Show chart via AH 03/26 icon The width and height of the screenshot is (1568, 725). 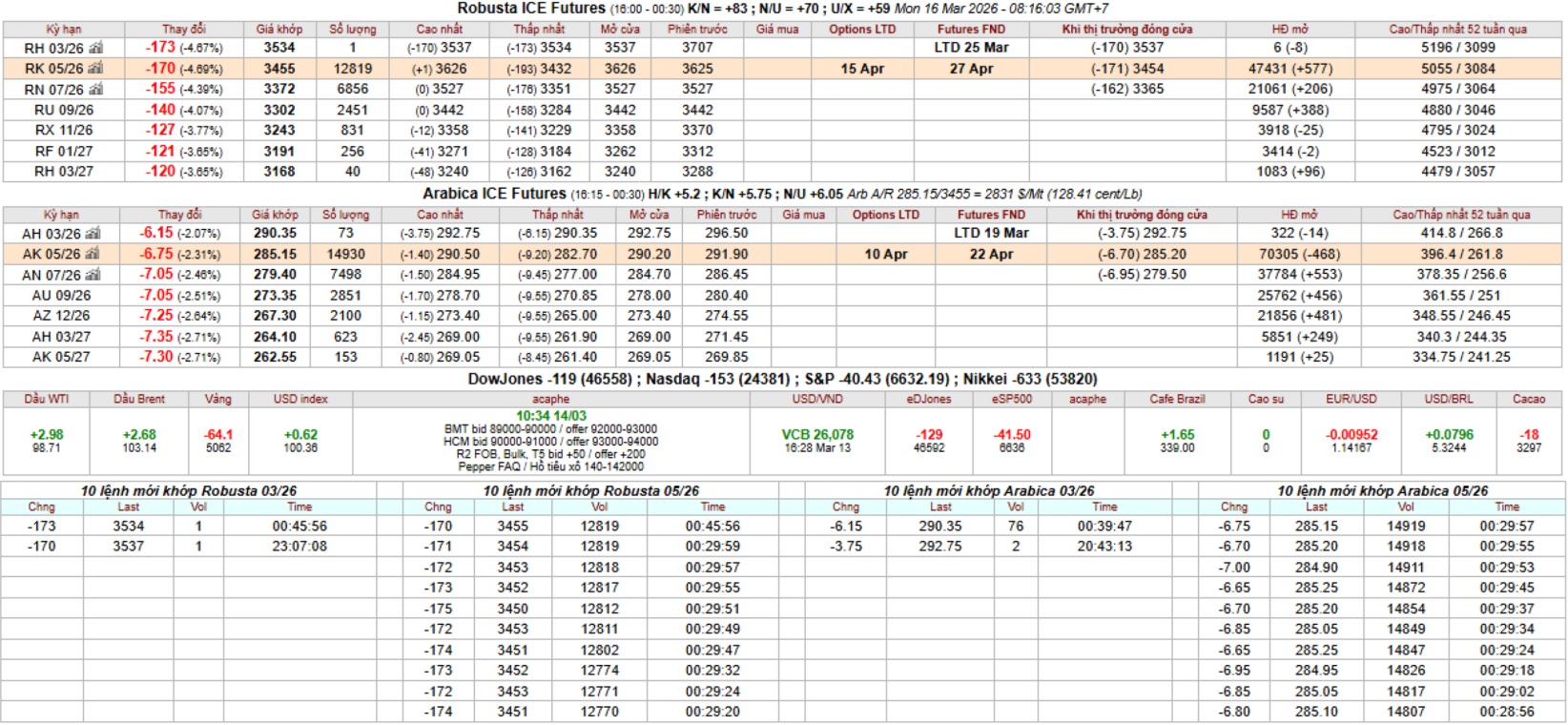93,234
